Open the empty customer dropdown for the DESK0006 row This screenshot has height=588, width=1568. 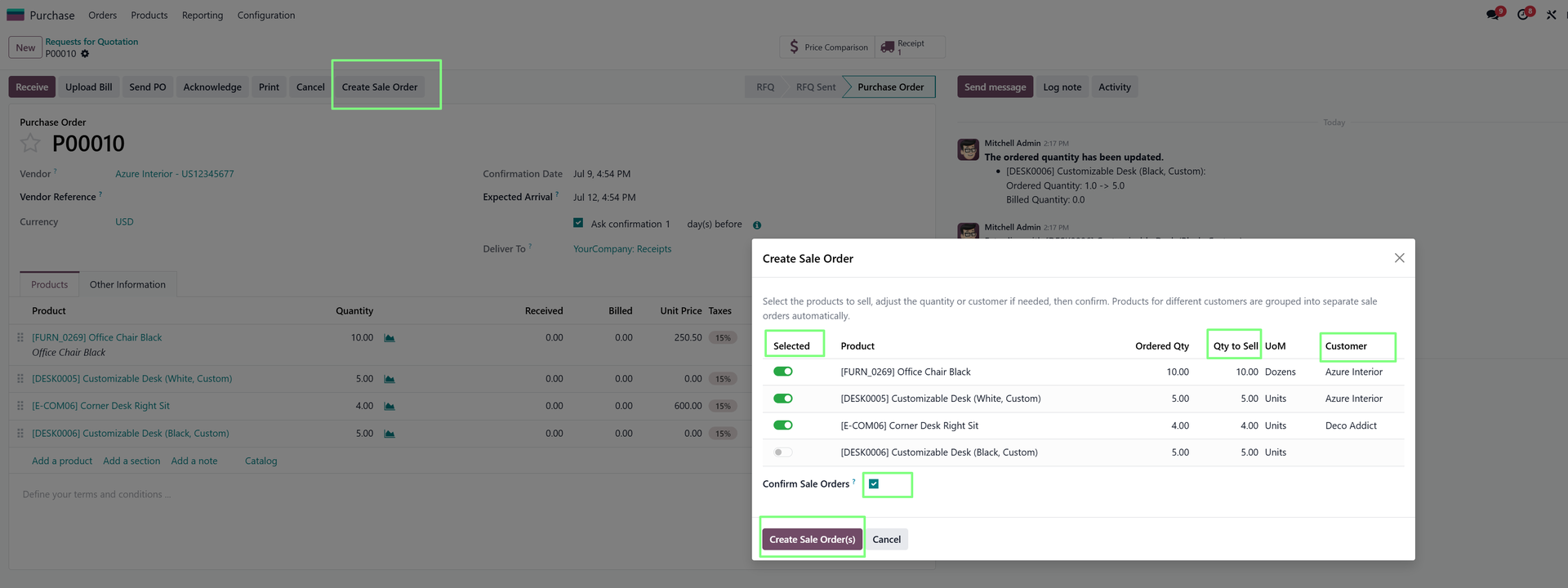1361,452
